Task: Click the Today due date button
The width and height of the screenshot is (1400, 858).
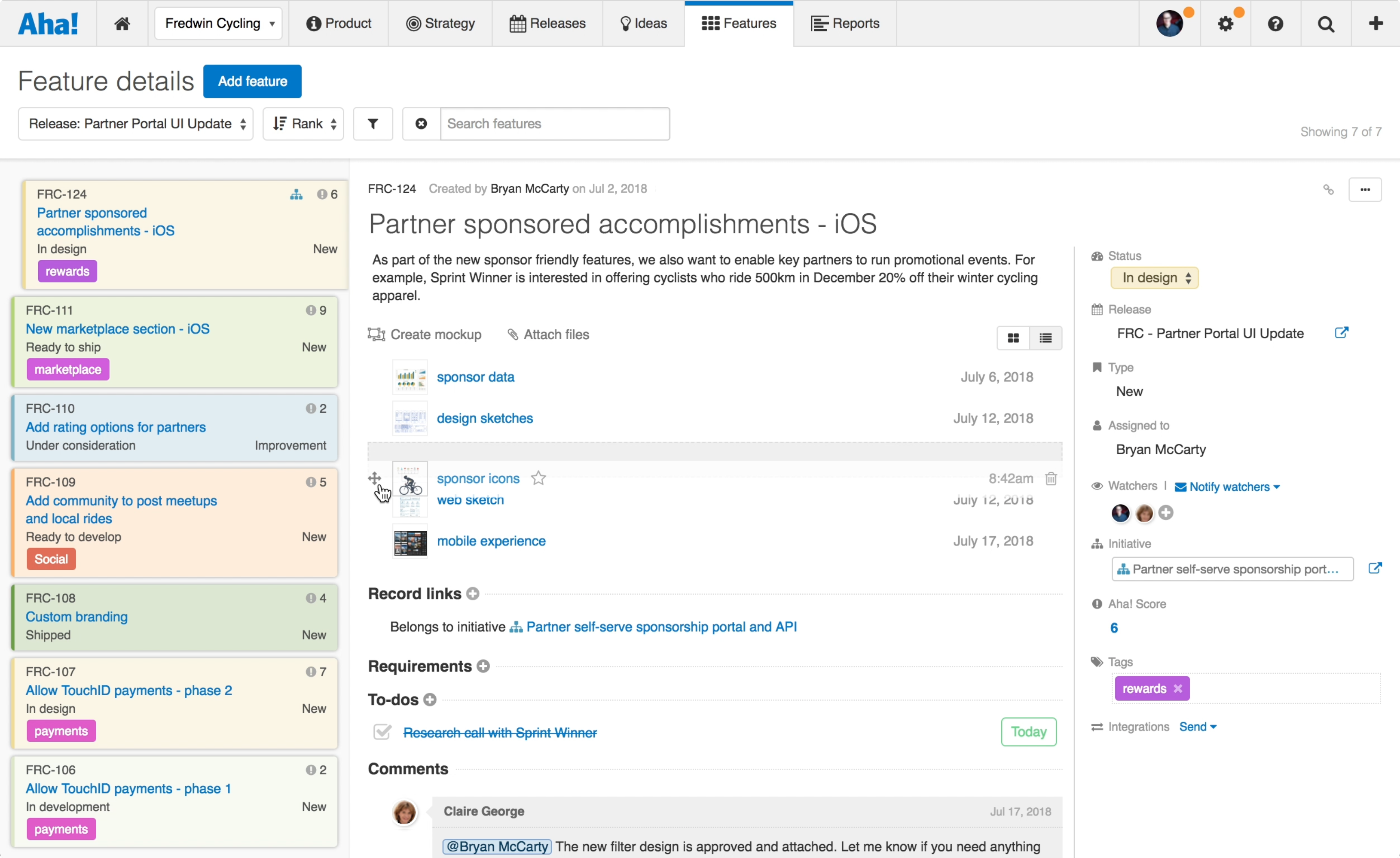Action: point(1028,732)
